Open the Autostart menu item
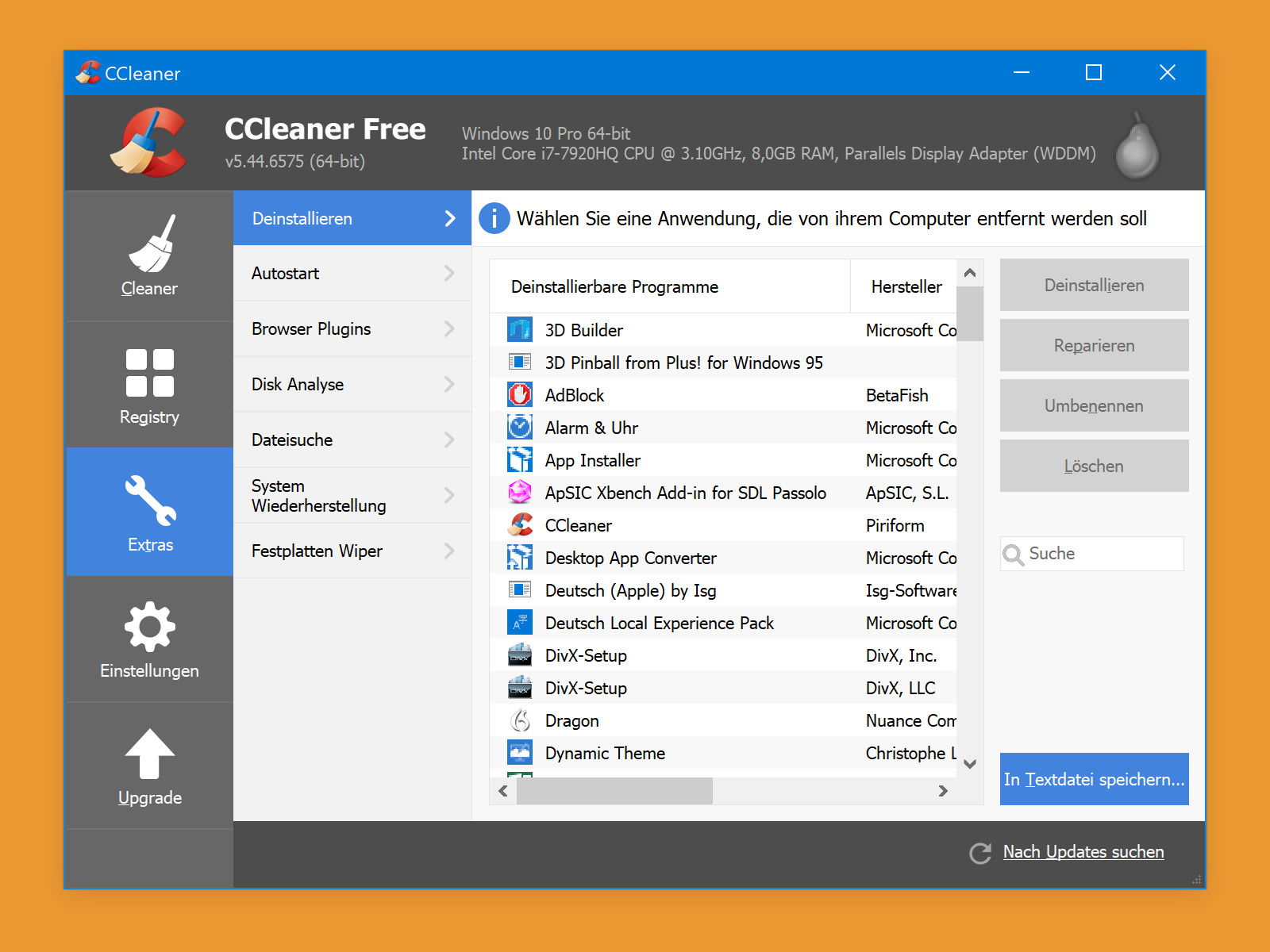This screenshot has height=952, width=1270. pyautogui.click(x=352, y=273)
